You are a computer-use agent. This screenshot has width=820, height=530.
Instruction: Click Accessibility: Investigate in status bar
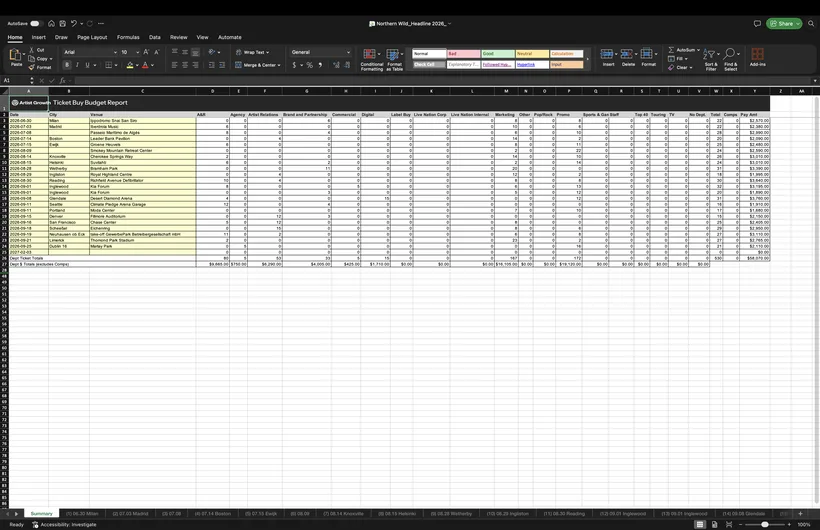pyautogui.click(x=64, y=524)
